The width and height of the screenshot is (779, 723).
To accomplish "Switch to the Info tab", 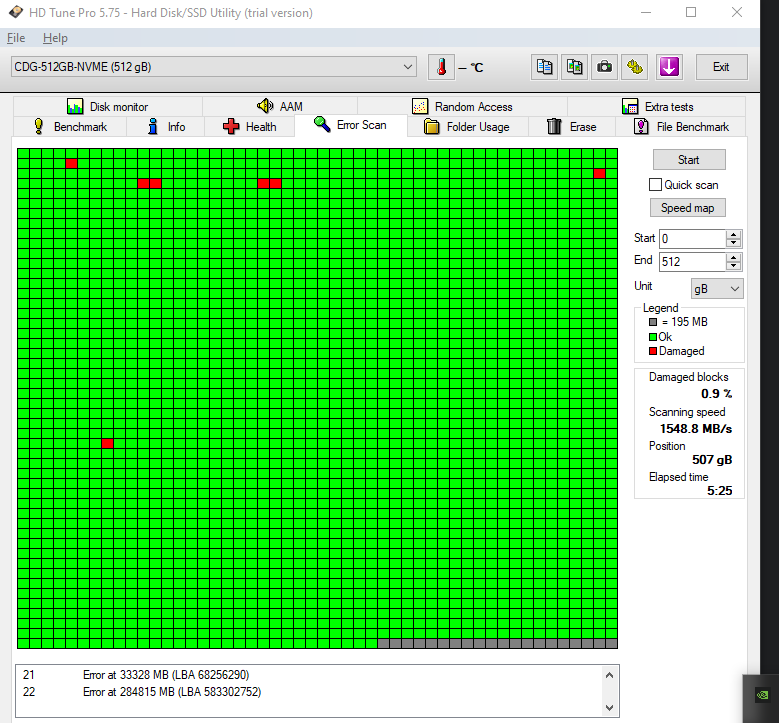I will pyautogui.click(x=166, y=127).
